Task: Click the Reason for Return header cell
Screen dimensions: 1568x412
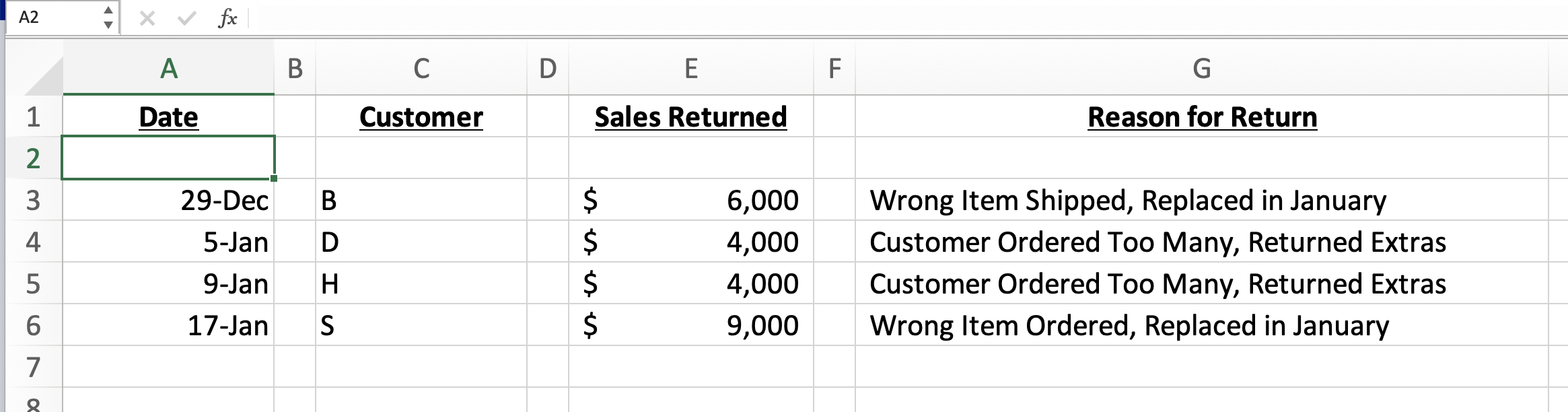Action: [x=1201, y=116]
